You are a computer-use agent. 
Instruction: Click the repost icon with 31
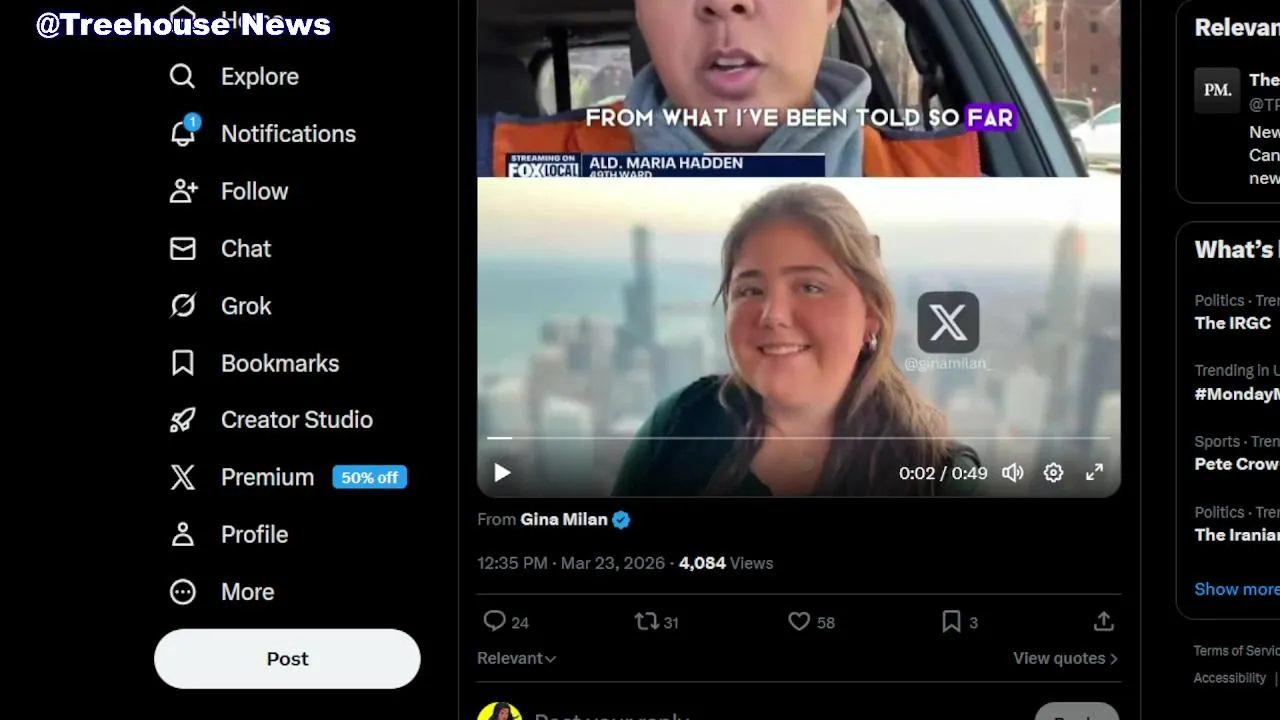click(x=647, y=622)
